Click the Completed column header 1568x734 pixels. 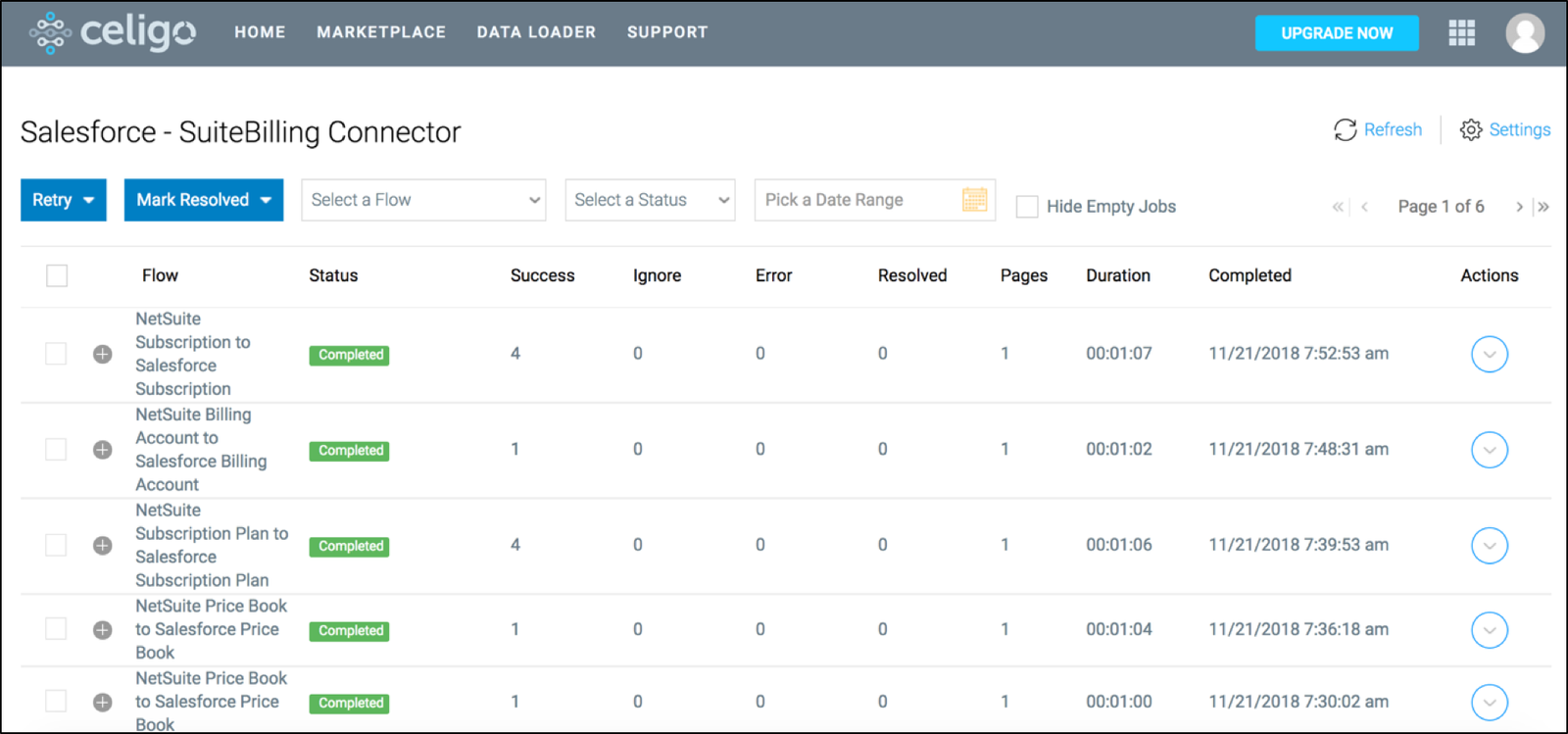click(x=1249, y=275)
